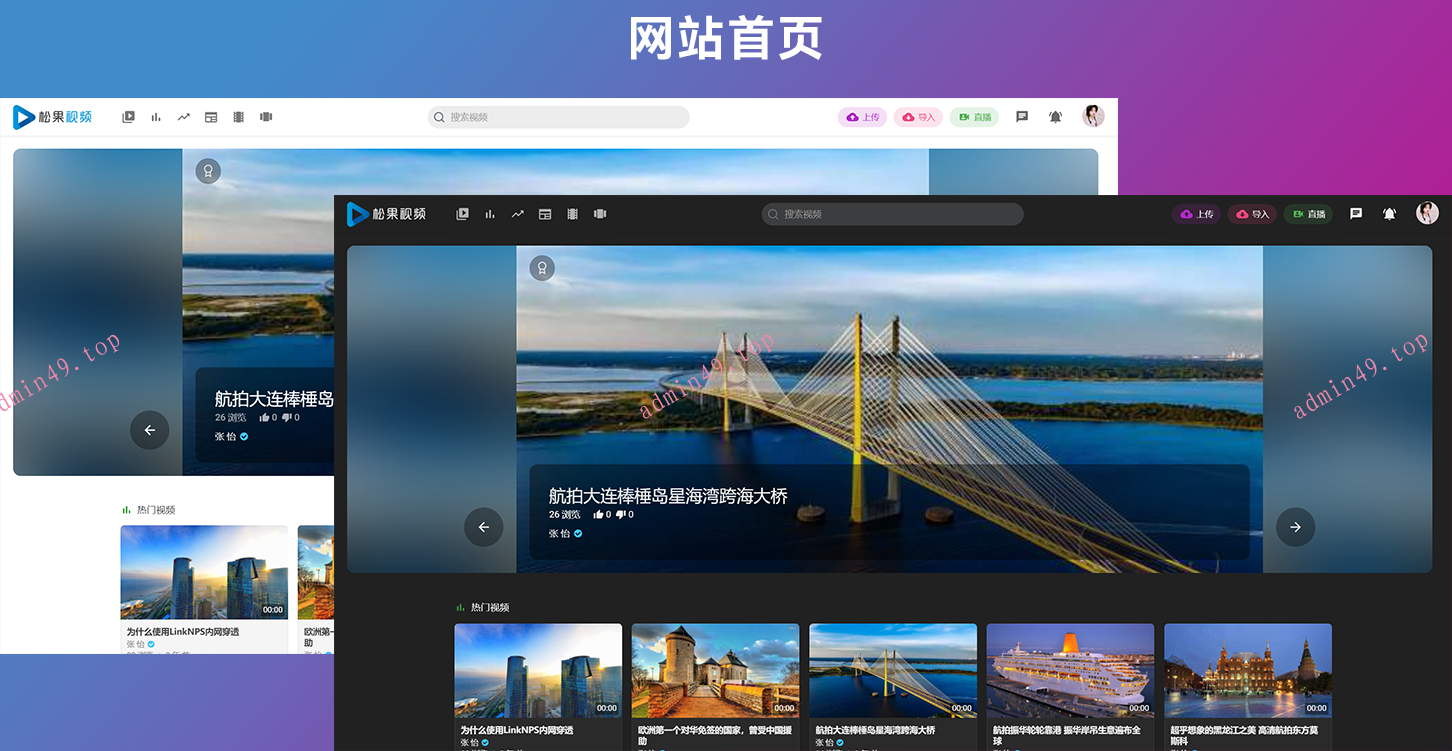
Task: Open banner title 航拍大连棒棰岛星海湾跨海大桥 in dark window
Action: click(668, 496)
